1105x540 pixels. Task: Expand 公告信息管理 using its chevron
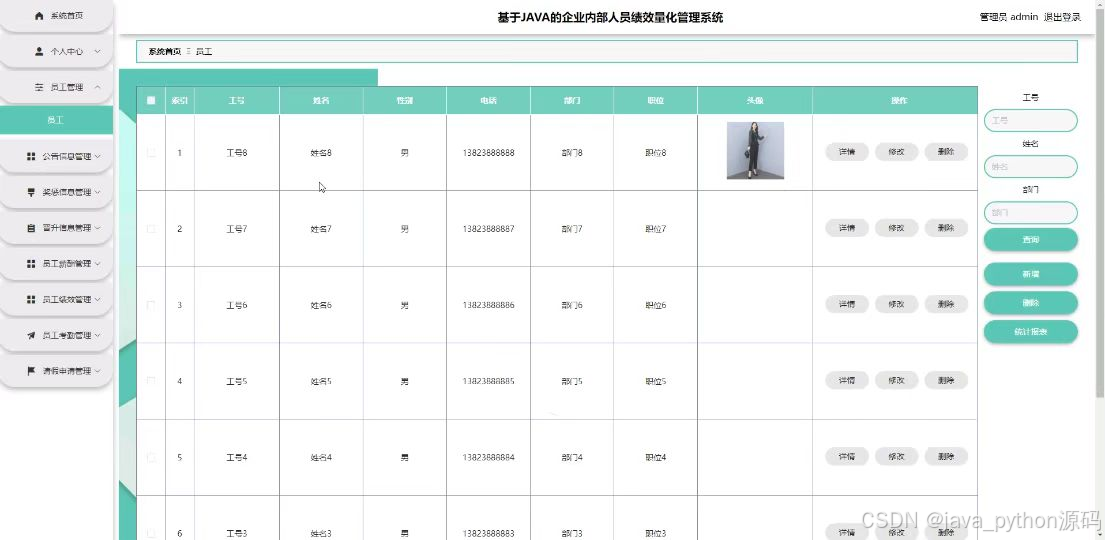(97, 157)
